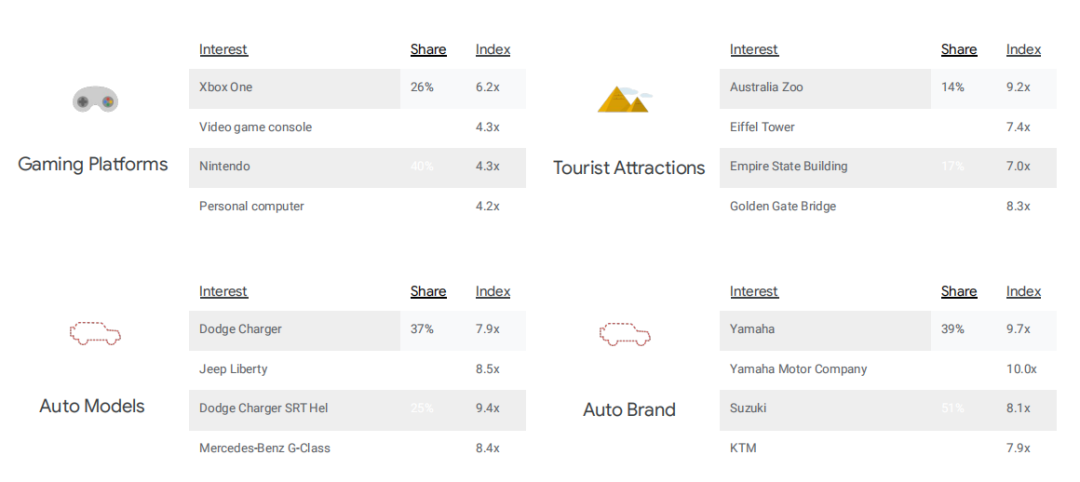Click the Australia Zoo row

pyautogui.click(x=888, y=88)
